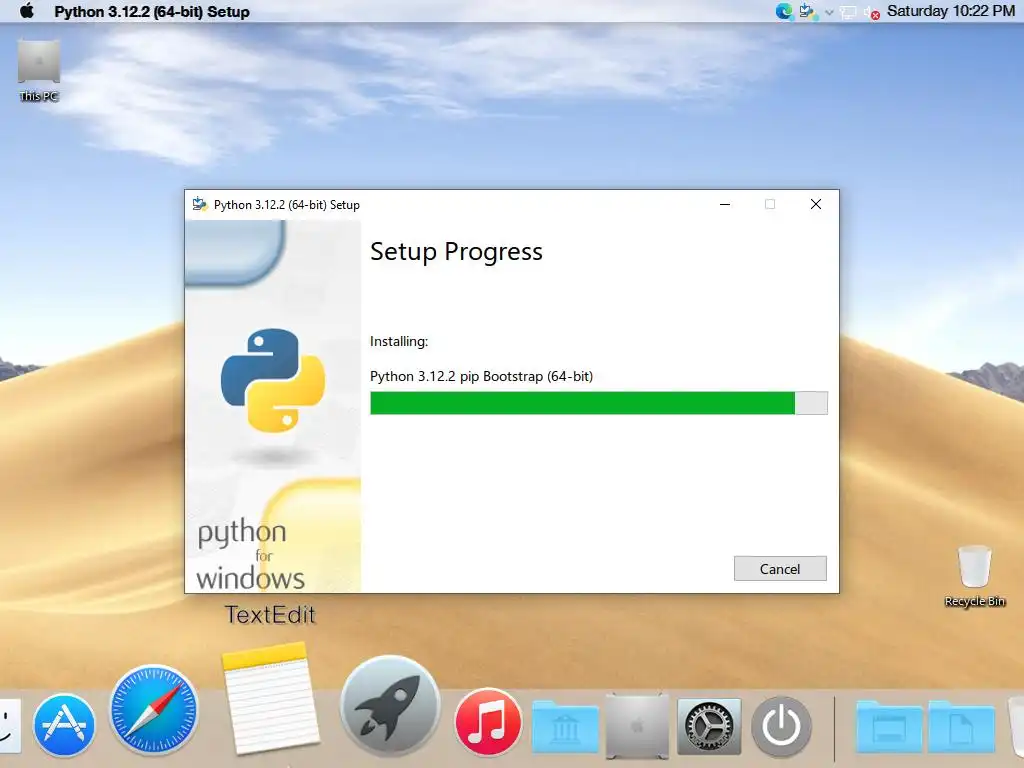Cancel the Python installation
This screenshot has width=1024, height=768.
tap(780, 568)
